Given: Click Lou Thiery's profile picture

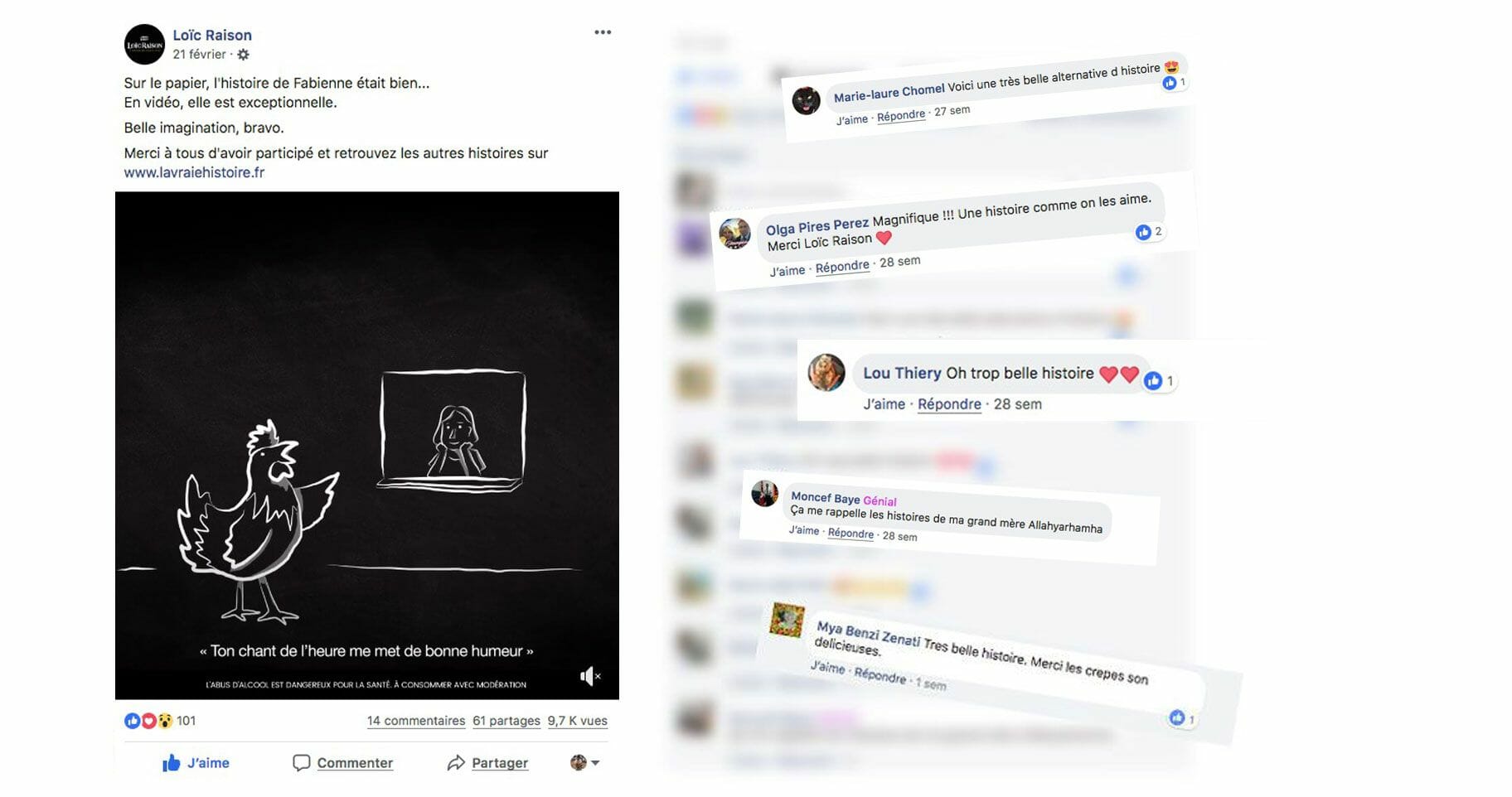Looking at the screenshot, I should click(x=826, y=373).
